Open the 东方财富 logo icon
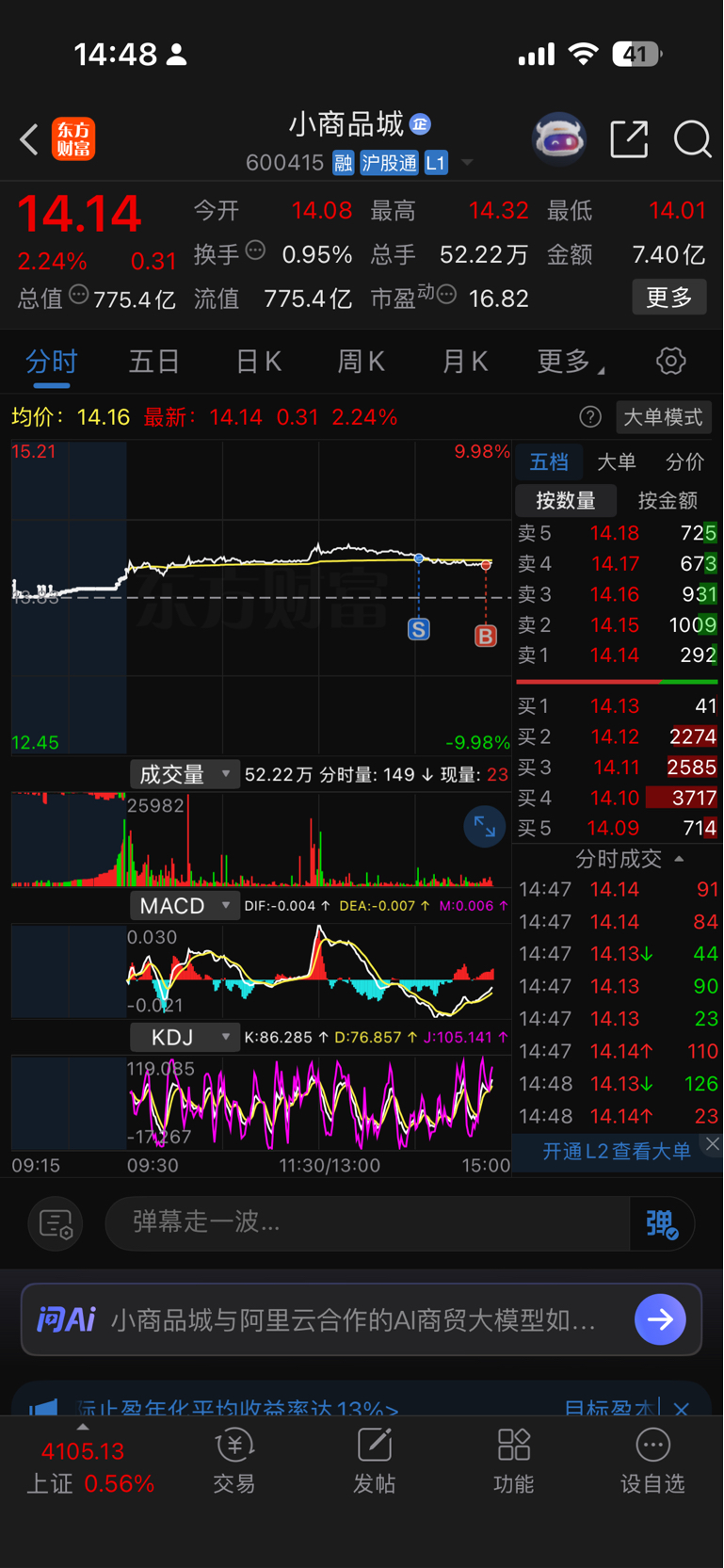The width and height of the screenshot is (724, 1568). pos(73,139)
